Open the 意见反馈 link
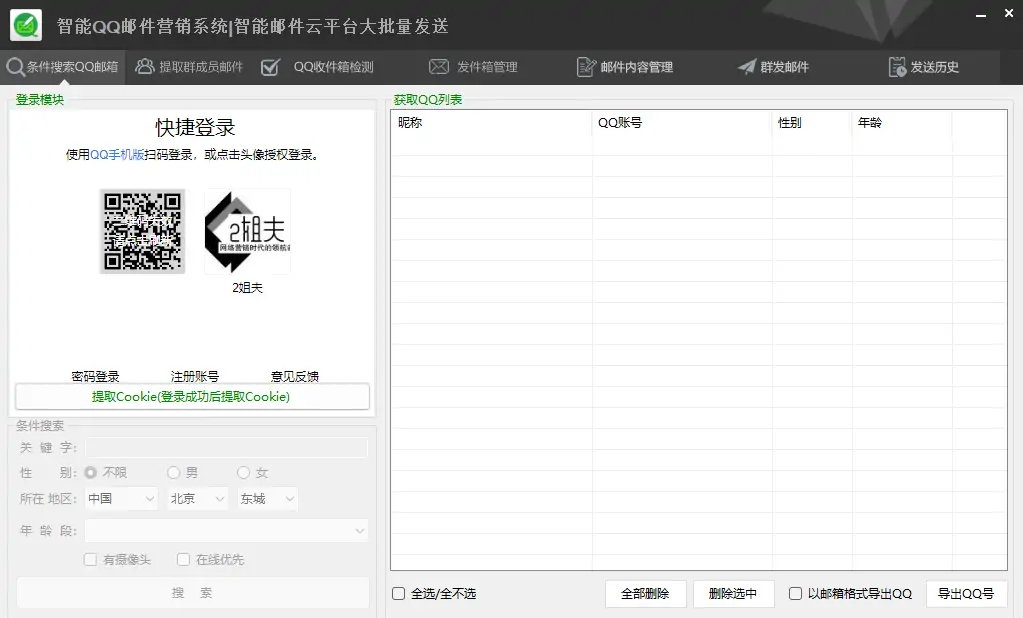This screenshot has width=1023, height=618. (x=295, y=377)
